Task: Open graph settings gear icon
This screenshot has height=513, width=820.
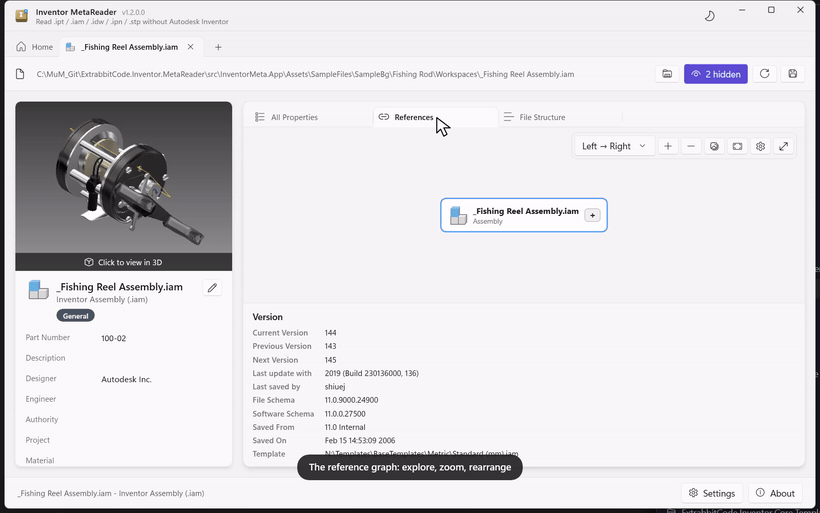Action: [x=760, y=146]
